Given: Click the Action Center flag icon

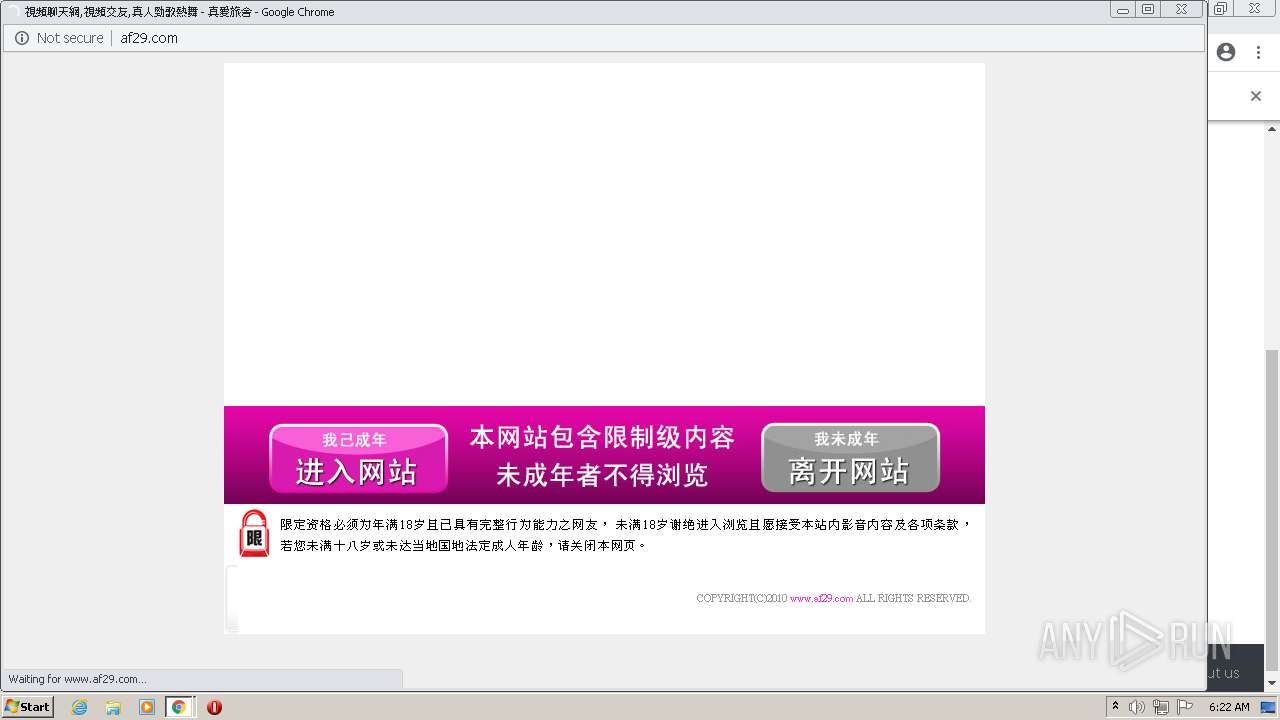Looking at the screenshot, I should pyautogui.click(x=1186, y=707).
